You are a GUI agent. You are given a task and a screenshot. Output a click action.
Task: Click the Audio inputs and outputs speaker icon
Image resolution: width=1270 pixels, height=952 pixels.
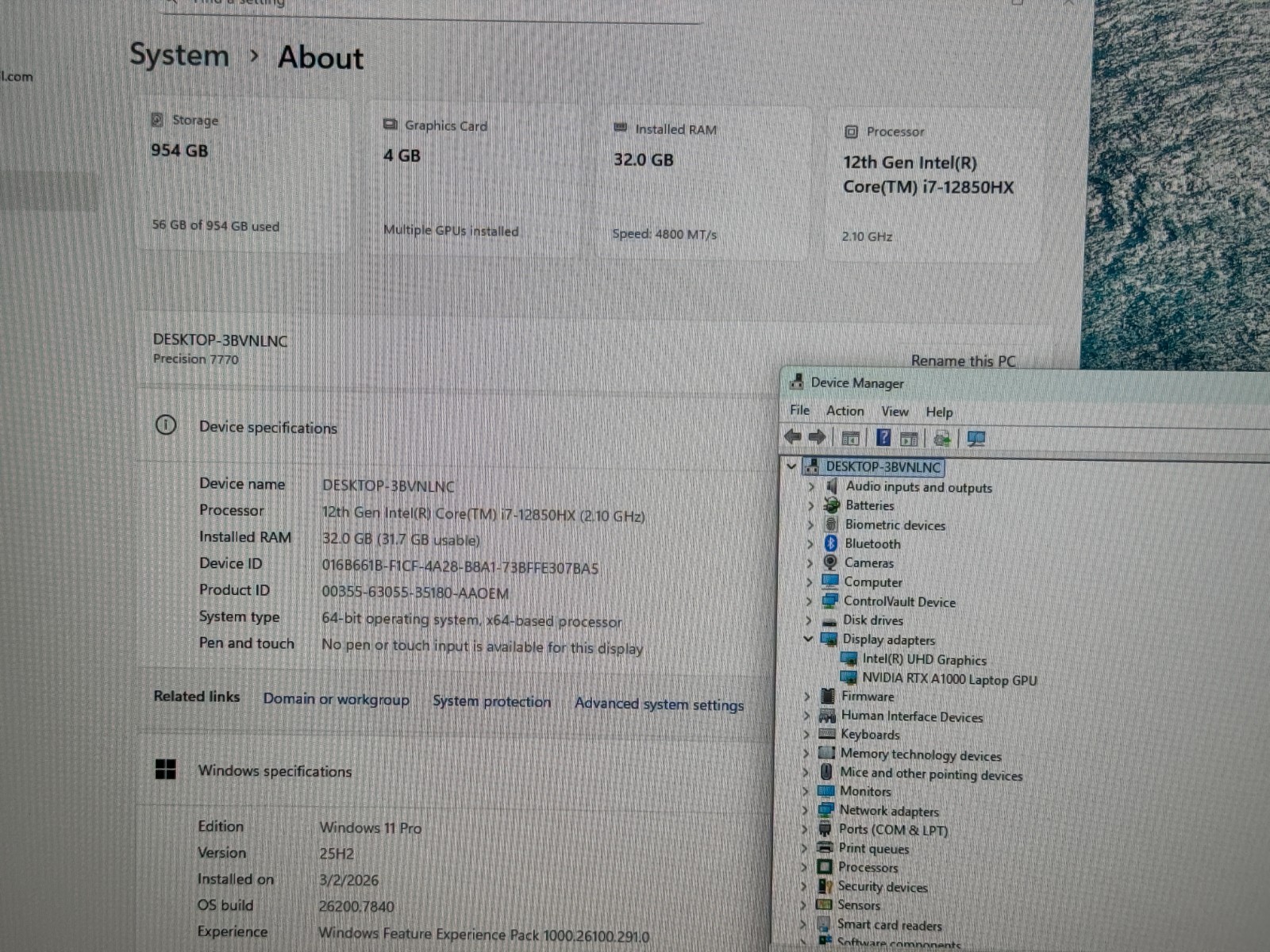[x=831, y=486]
